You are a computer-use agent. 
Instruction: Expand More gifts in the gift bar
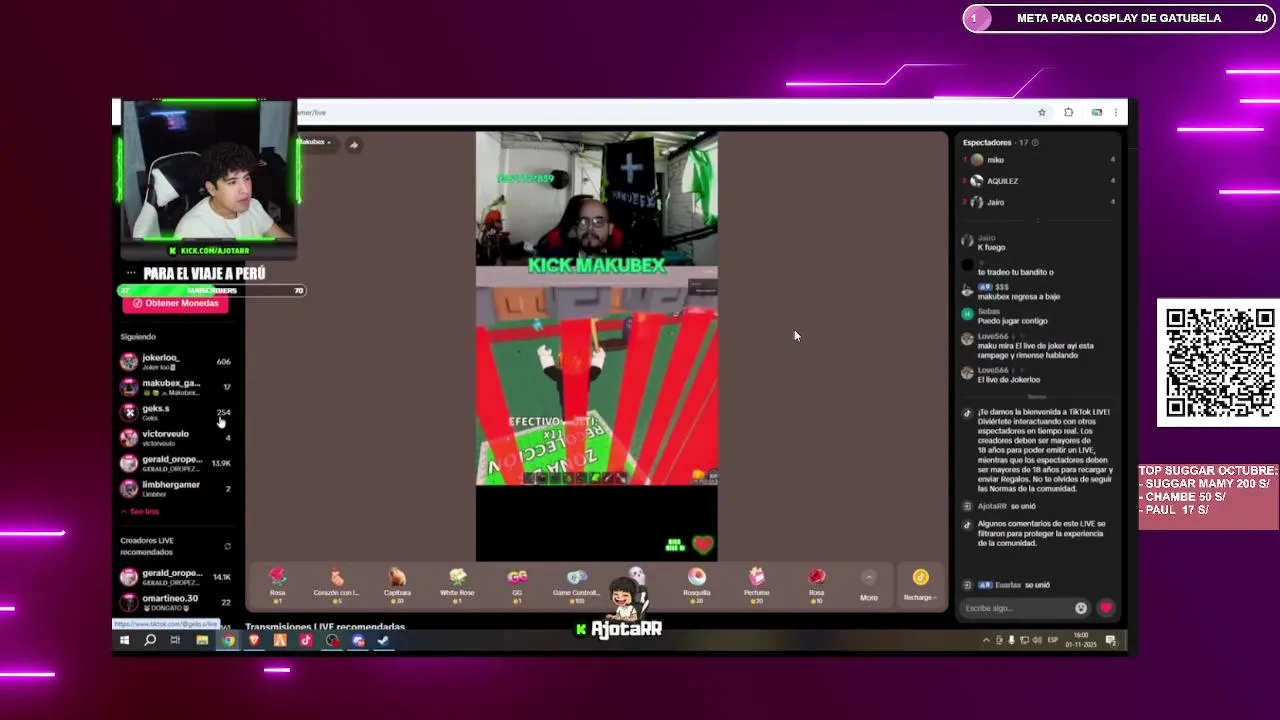pos(869,586)
